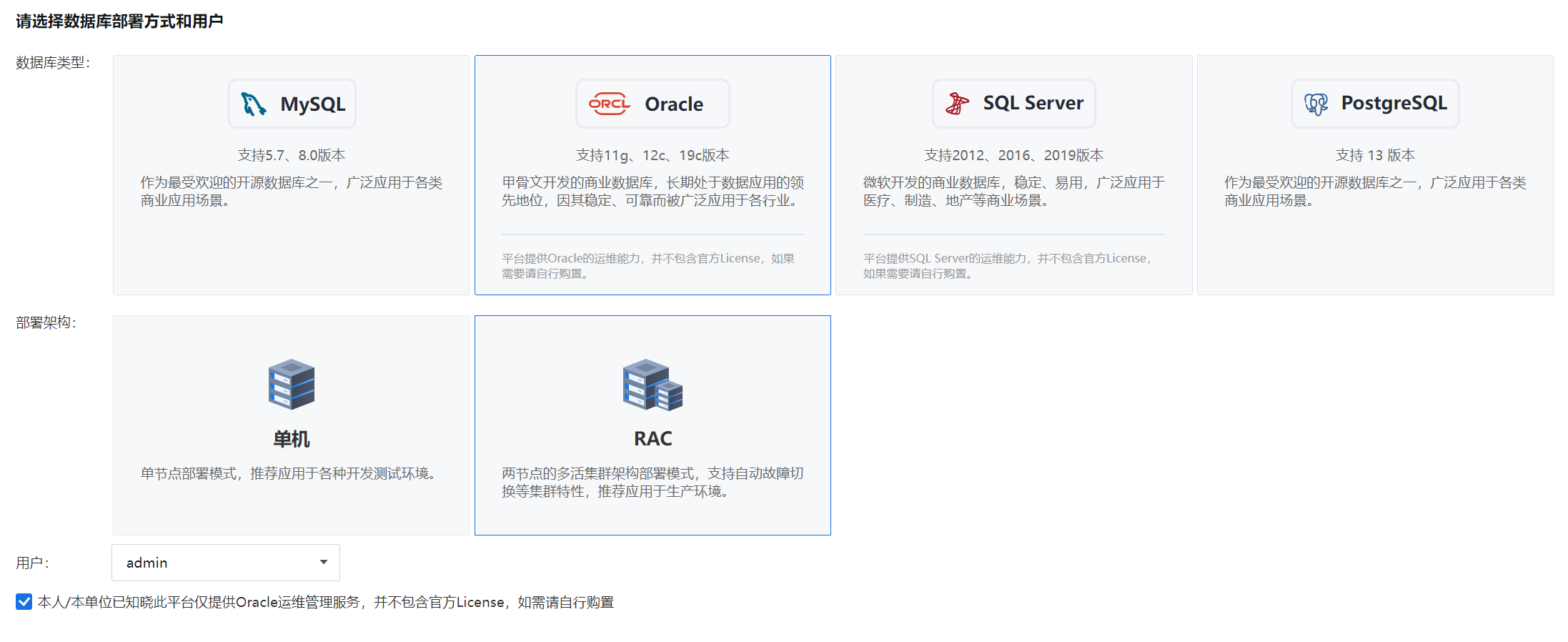1568x642 pixels.
Task: Click the single server stack icon
Action: tap(292, 384)
